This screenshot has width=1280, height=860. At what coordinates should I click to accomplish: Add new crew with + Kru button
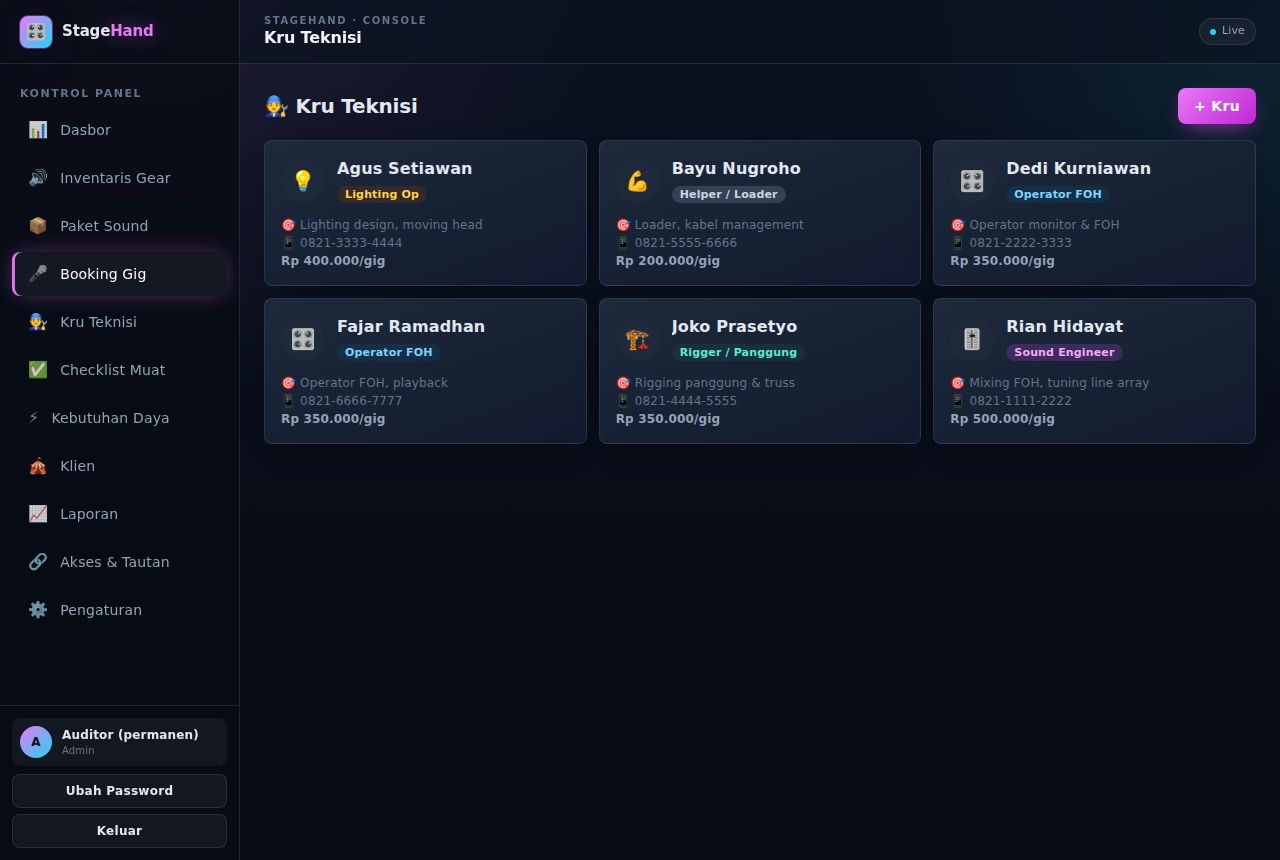coord(1217,106)
